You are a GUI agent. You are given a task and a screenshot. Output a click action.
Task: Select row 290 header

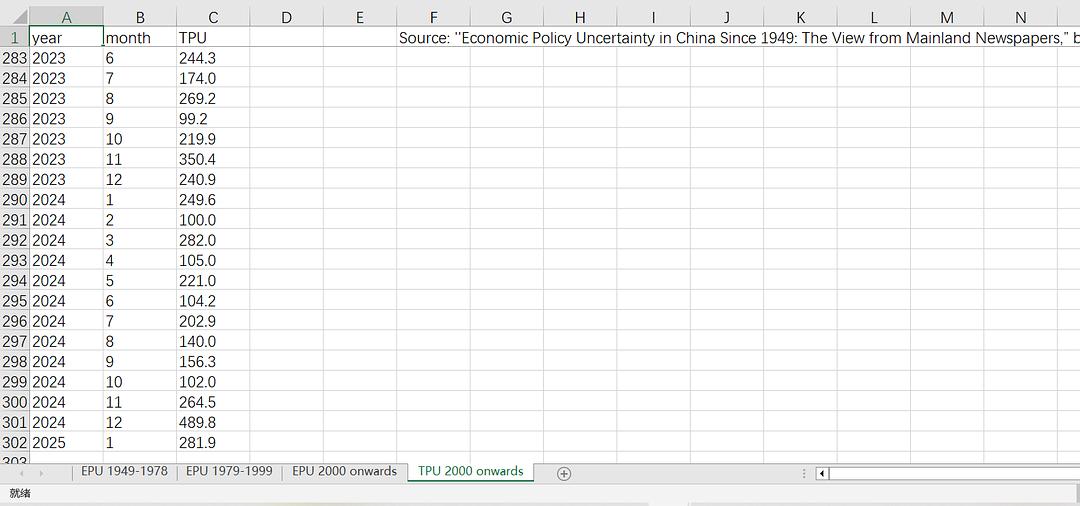14,200
